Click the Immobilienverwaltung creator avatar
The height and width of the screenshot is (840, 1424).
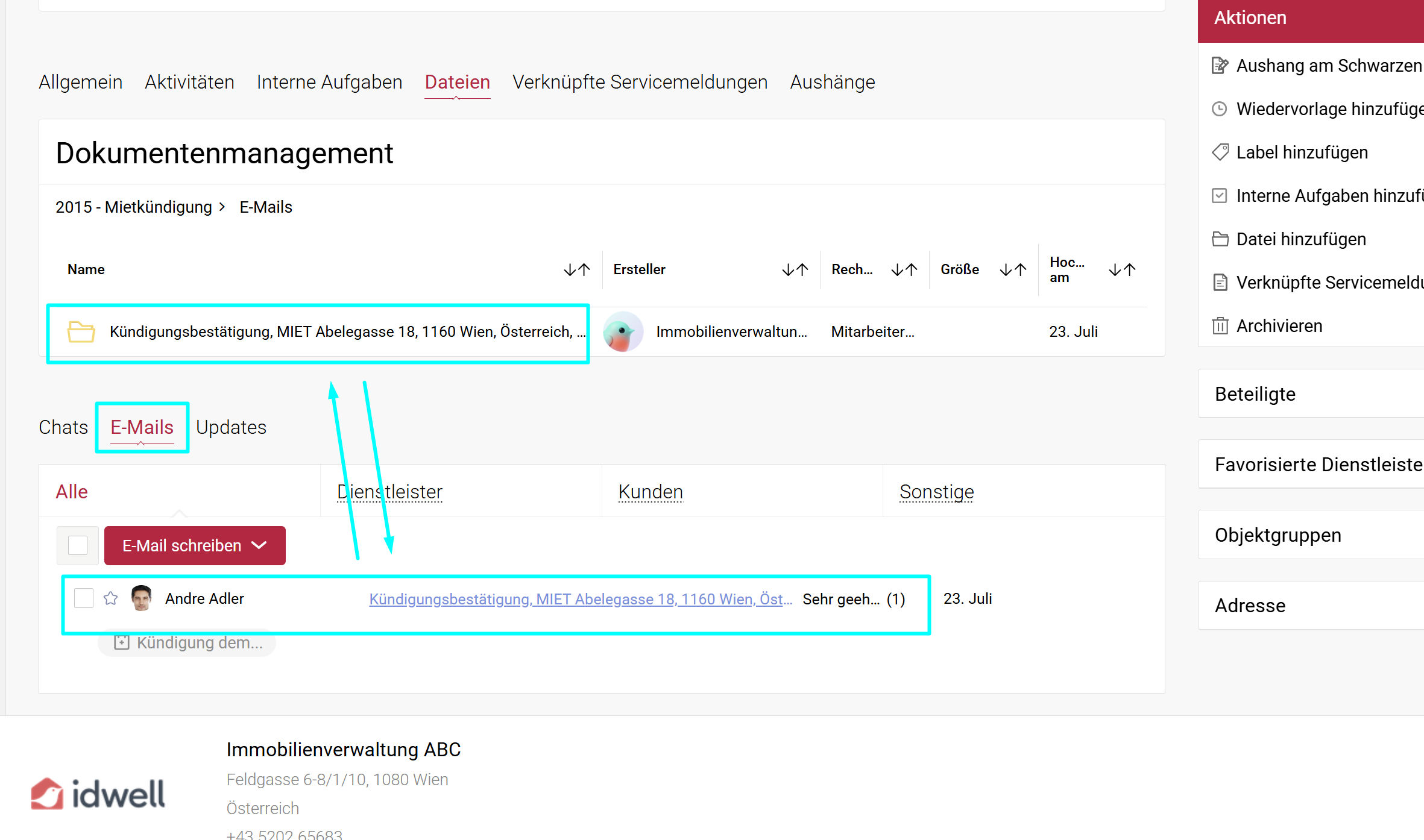pos(623,332)
